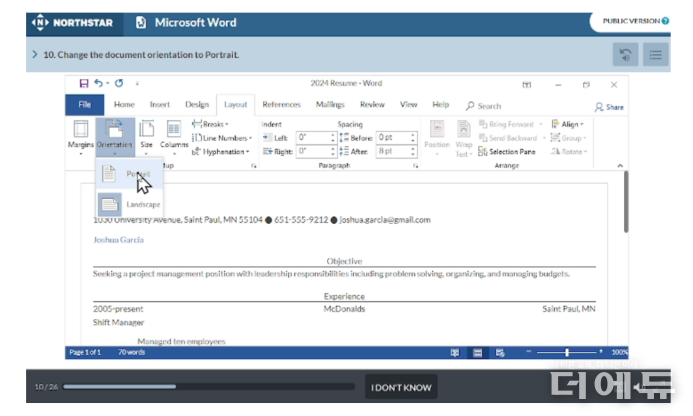Switch to the Insert tab
The width and height of the screenshot is (693, 416).
(x=160, y=105)
